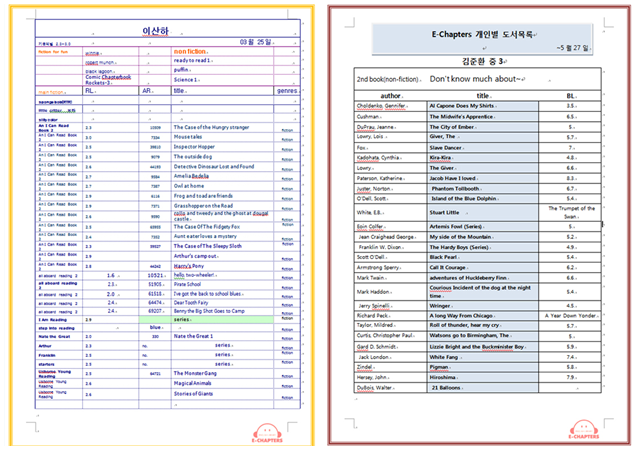Click the 'Wringer' title
Screen dimensions: 640x450
tap(440, 306)
